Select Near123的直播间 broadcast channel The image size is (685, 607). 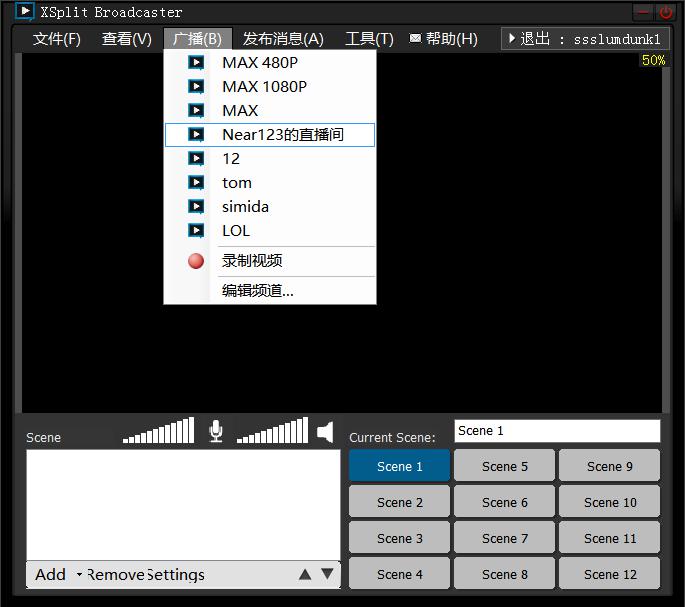coord(282,134)
